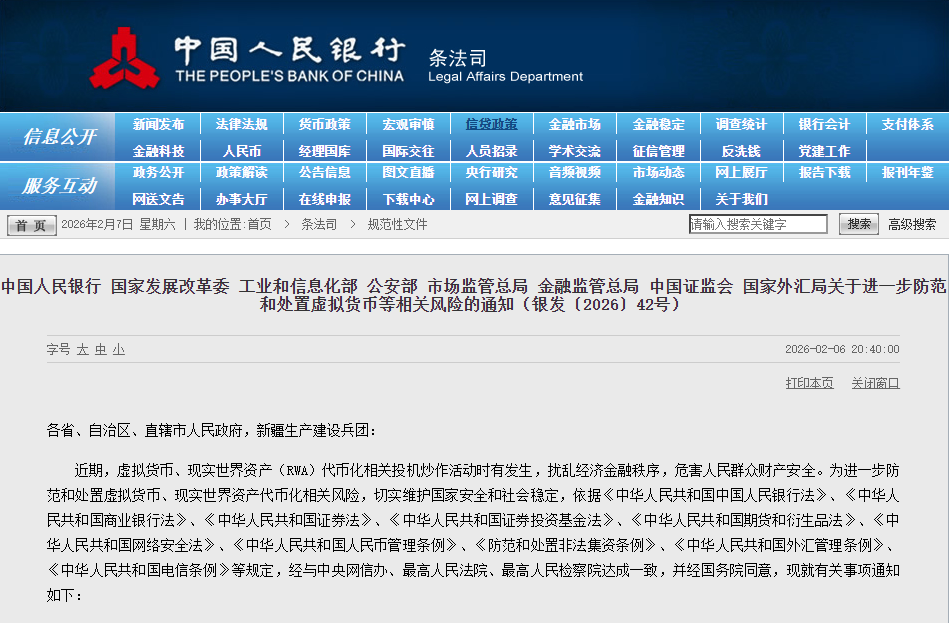Open 关于我们 page
Viewport: 950px width, 623px height.
click(x=741, y=199)
